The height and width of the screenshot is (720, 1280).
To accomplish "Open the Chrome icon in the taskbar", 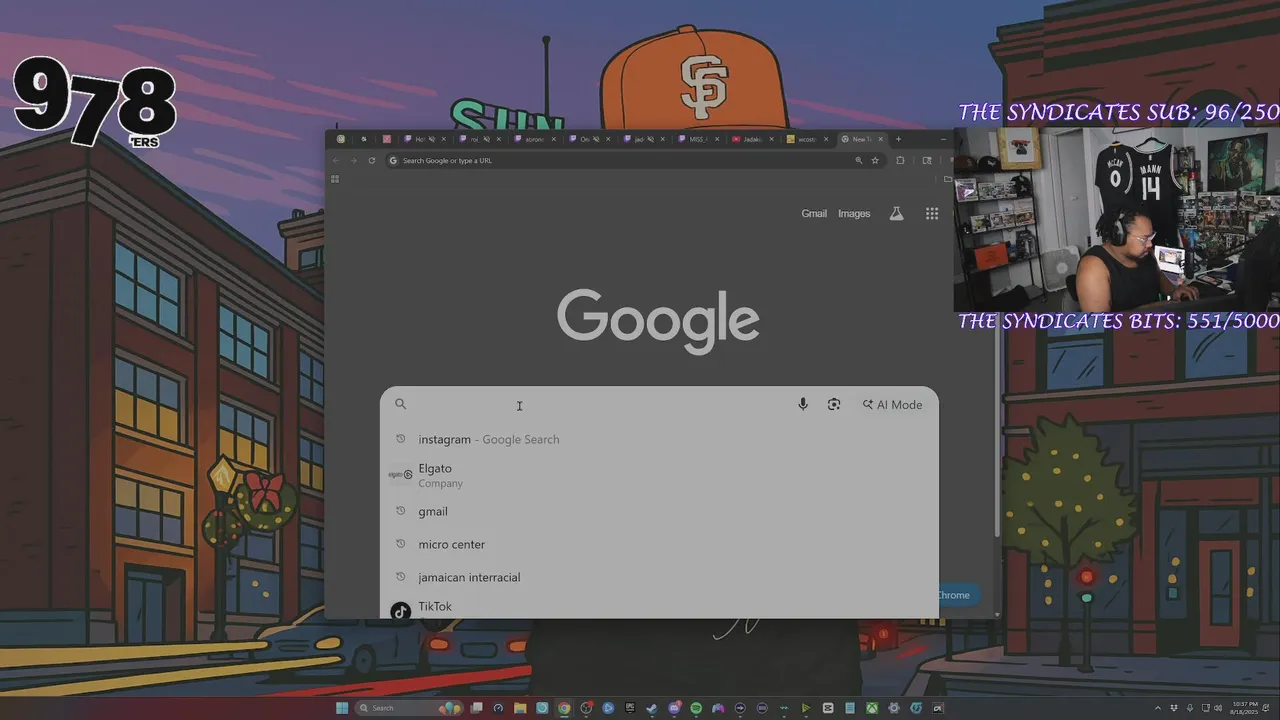I will (x=564, y=708).
